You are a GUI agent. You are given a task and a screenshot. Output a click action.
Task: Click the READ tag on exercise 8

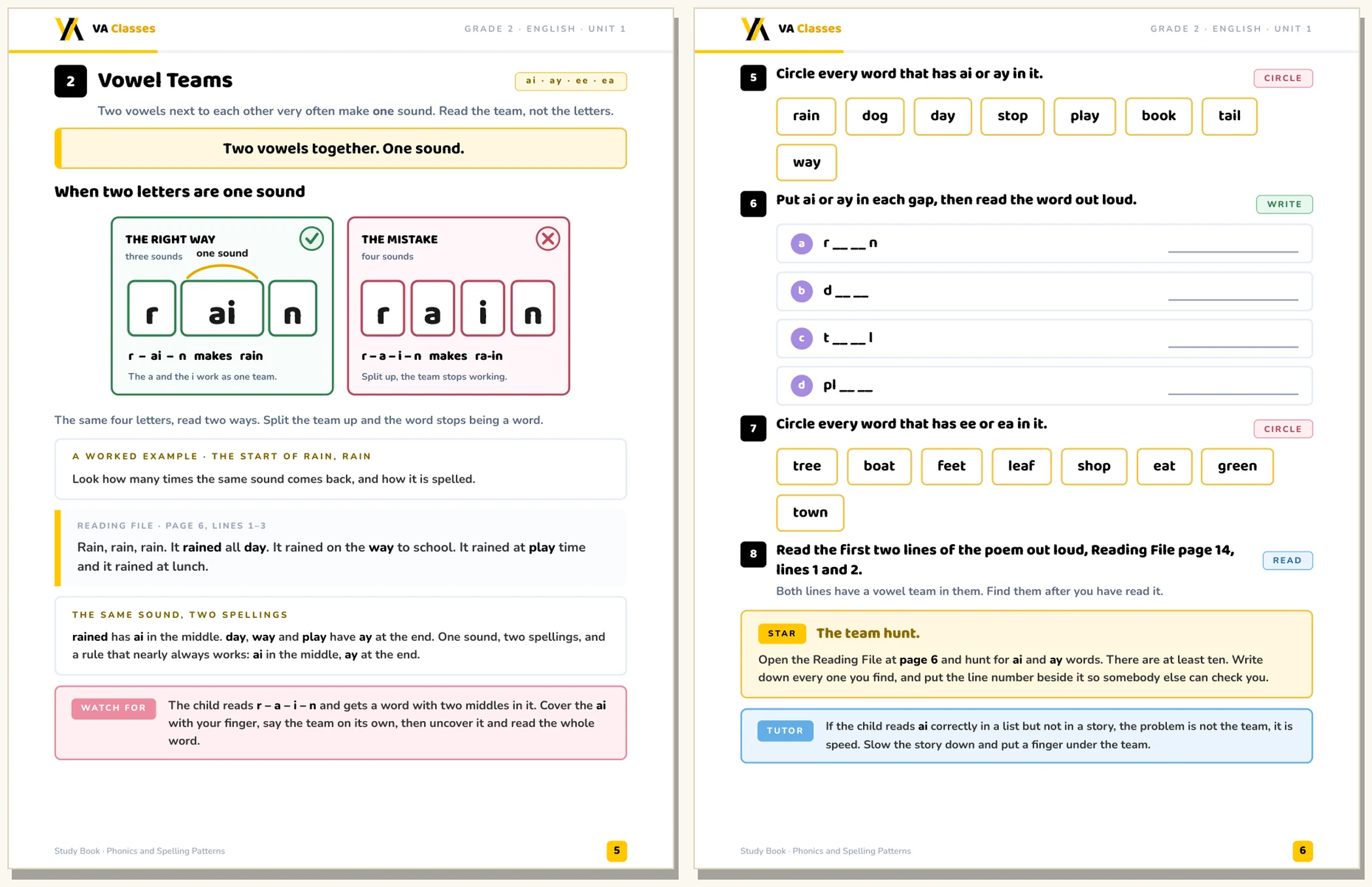click(x=1288, y=560)
